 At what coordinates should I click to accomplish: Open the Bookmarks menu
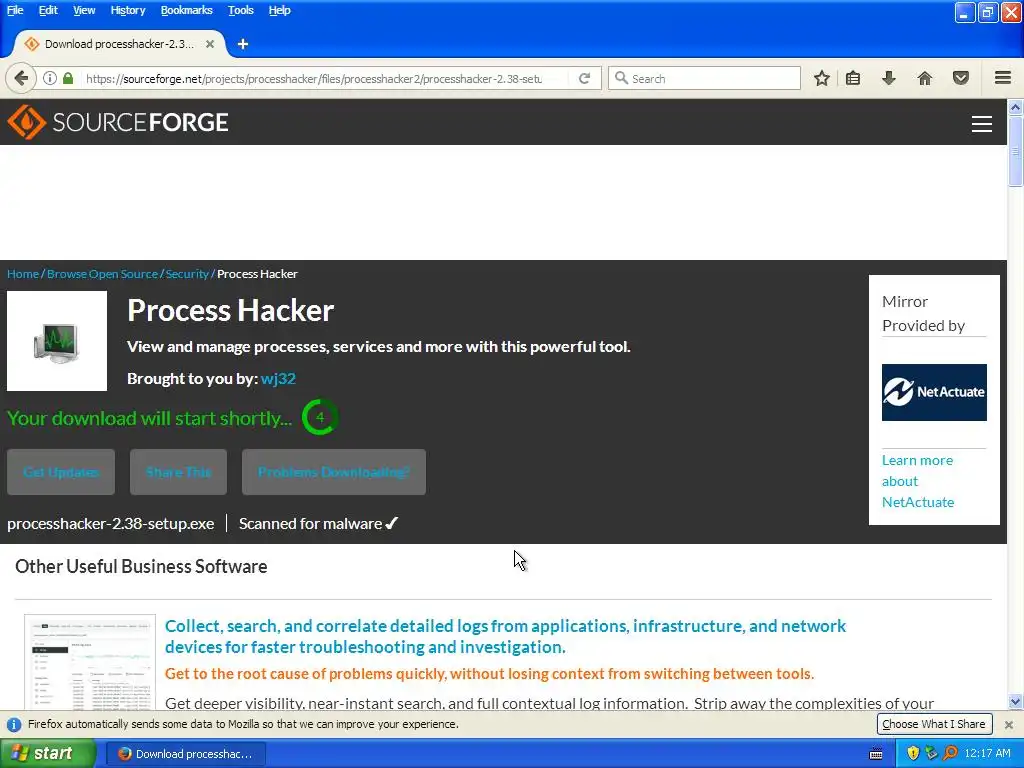click(186, 10)
